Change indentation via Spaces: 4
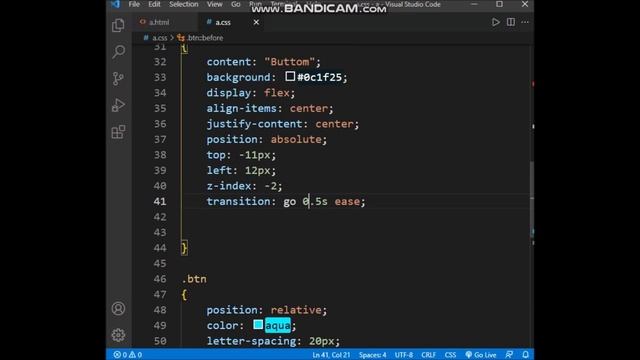 point(373,355)
